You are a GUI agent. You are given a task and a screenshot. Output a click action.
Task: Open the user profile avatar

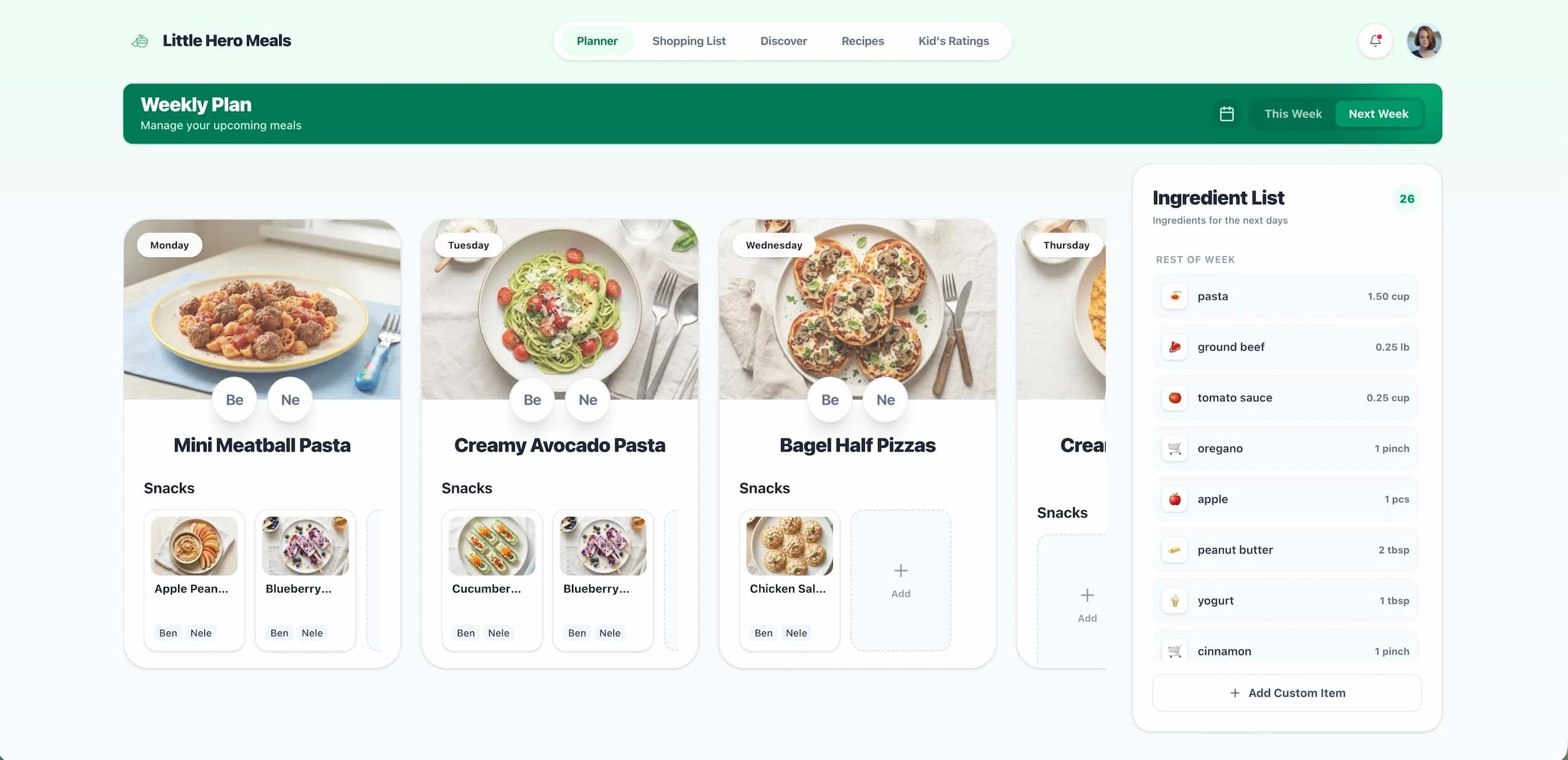pos(1424,41)
